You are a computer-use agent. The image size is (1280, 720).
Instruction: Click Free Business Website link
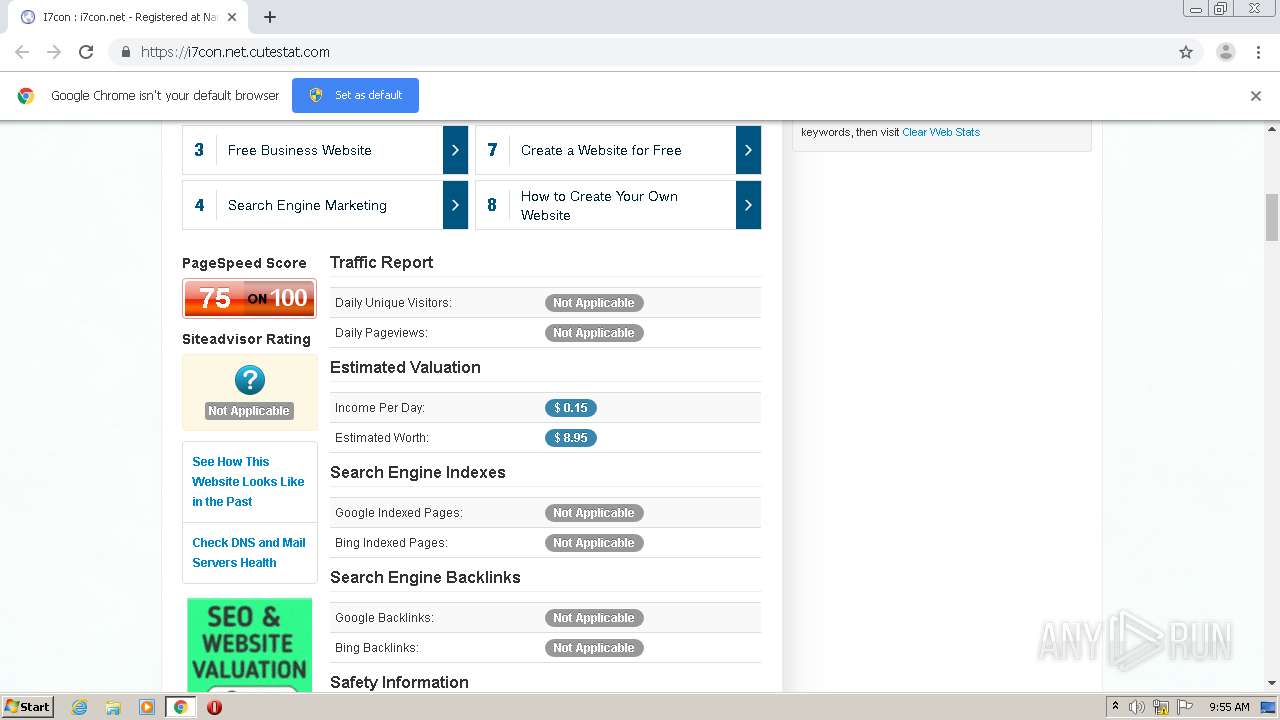pyautogui.click(x=299, y=150)
